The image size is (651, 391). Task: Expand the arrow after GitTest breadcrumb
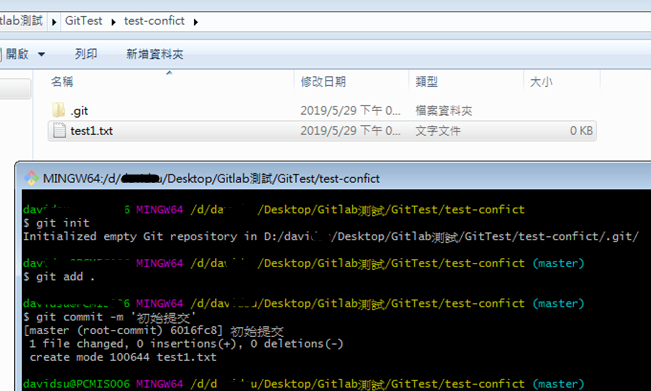(113, 22)
